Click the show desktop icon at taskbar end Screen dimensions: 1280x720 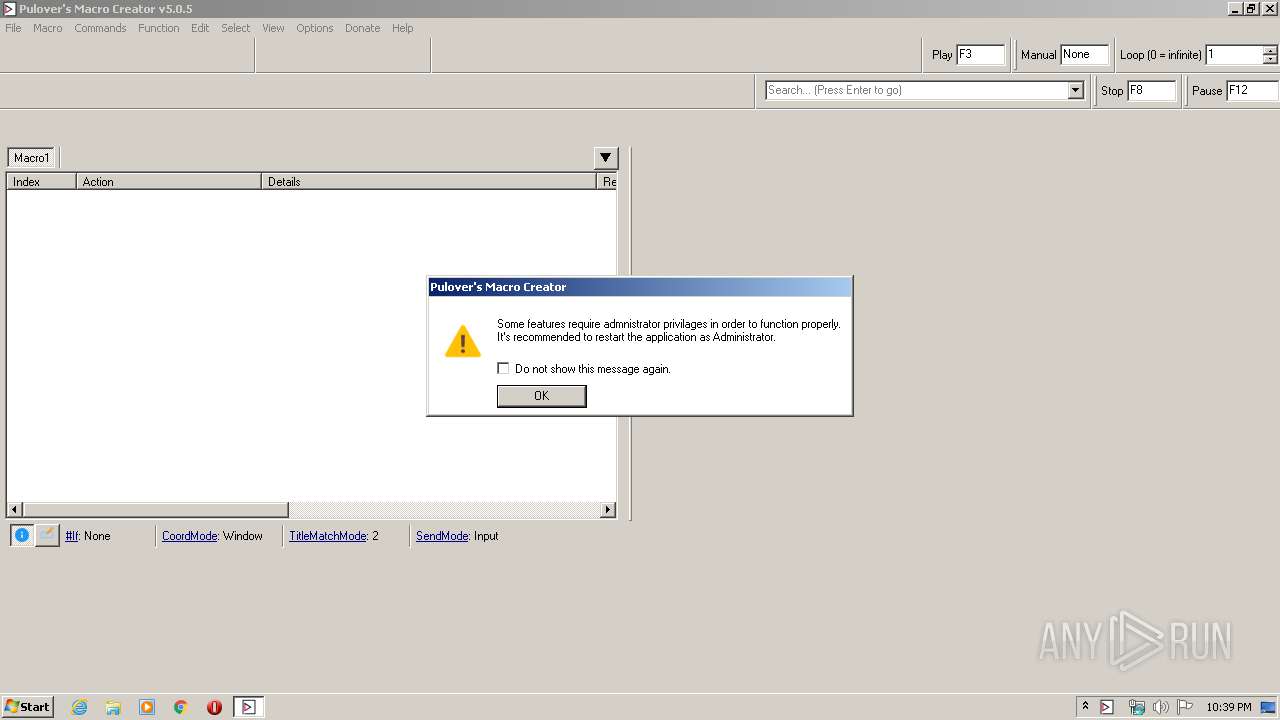coord(1269,707)
